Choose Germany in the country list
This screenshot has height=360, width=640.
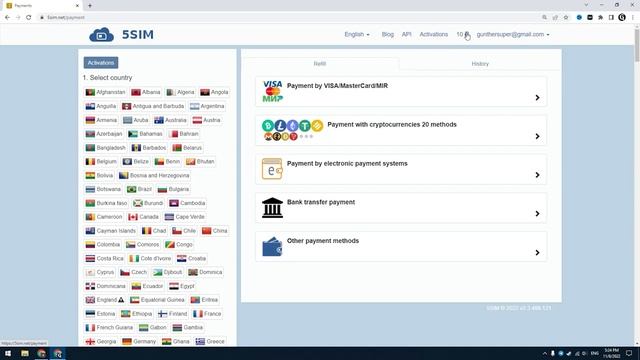(x=139, y=341)
